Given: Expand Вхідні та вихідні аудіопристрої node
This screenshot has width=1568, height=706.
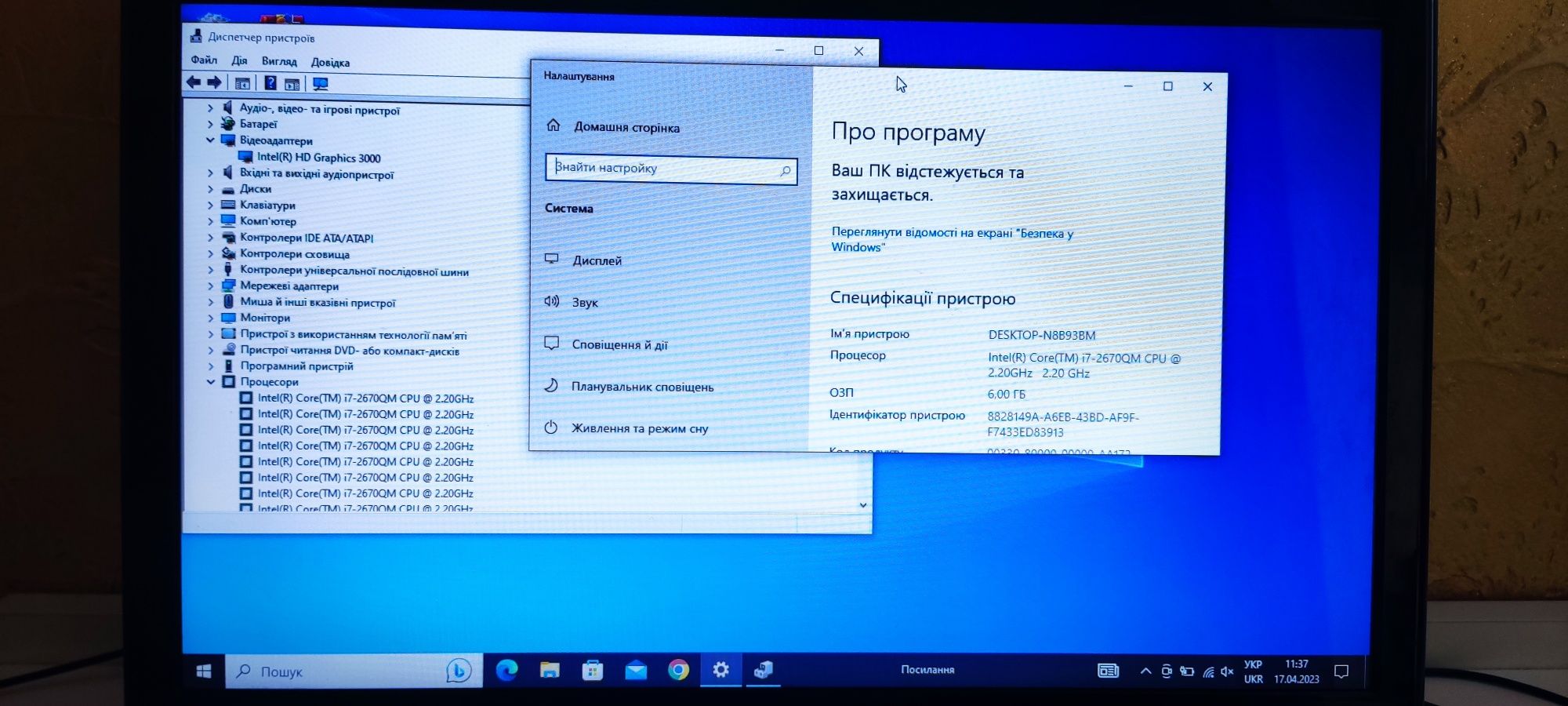Looking at the screenshot, I should 210,173.
